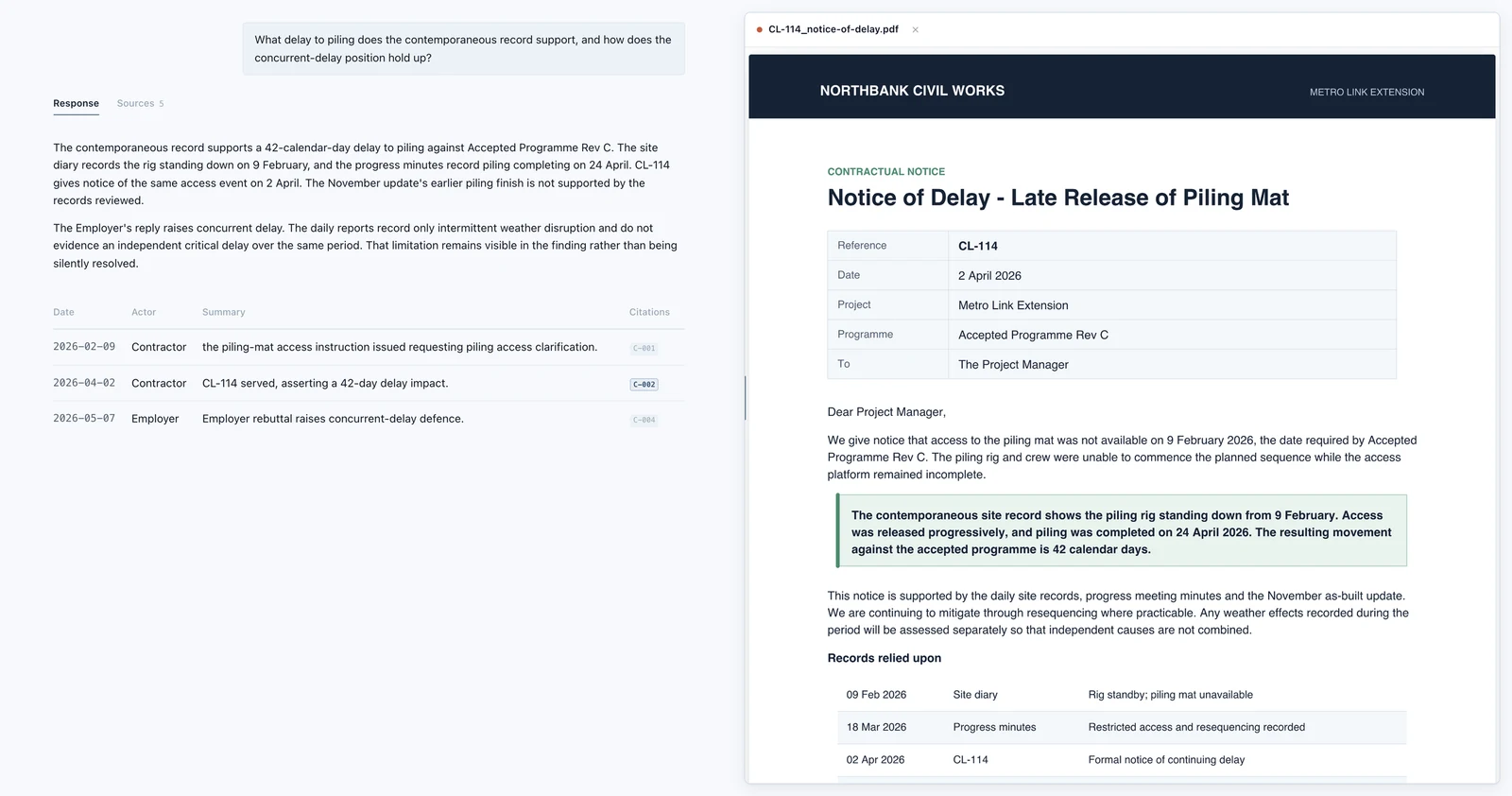Click the 'Records relied upon' heading

click(x=884, y=658)
